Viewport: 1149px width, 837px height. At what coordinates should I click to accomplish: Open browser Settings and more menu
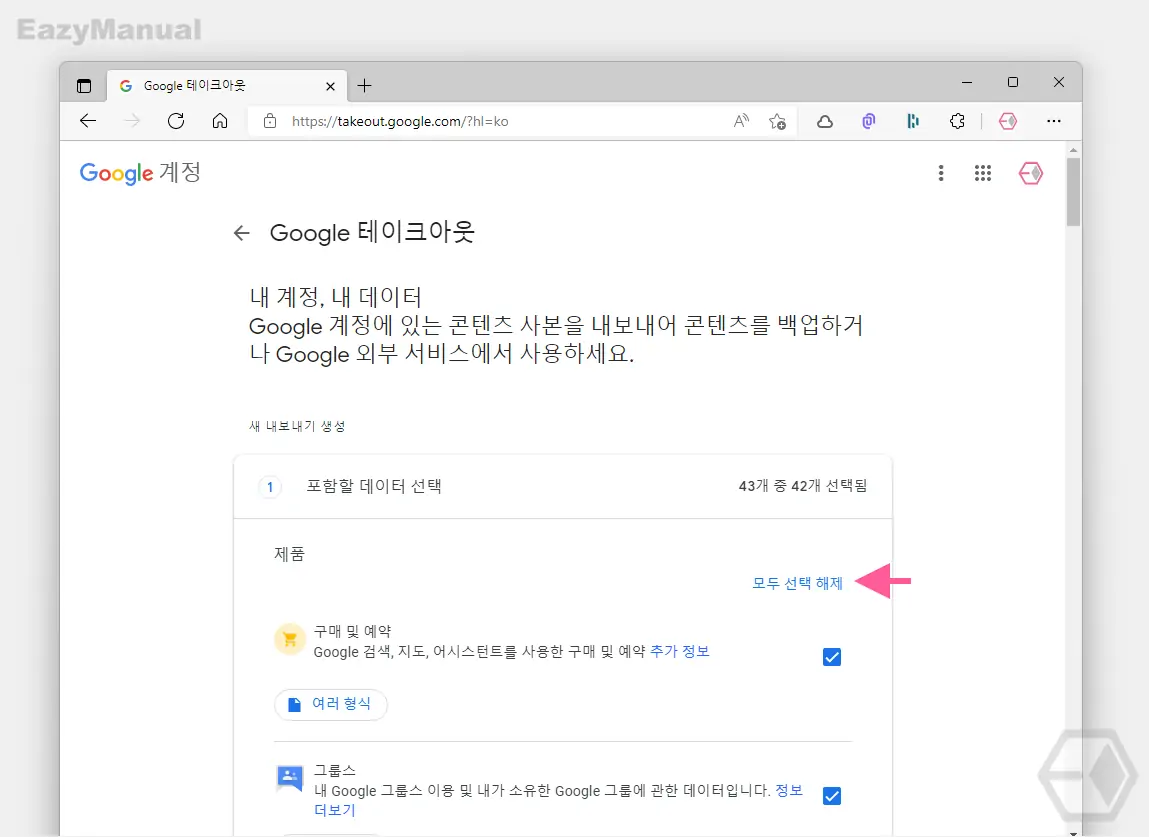tap(1054, 121)
